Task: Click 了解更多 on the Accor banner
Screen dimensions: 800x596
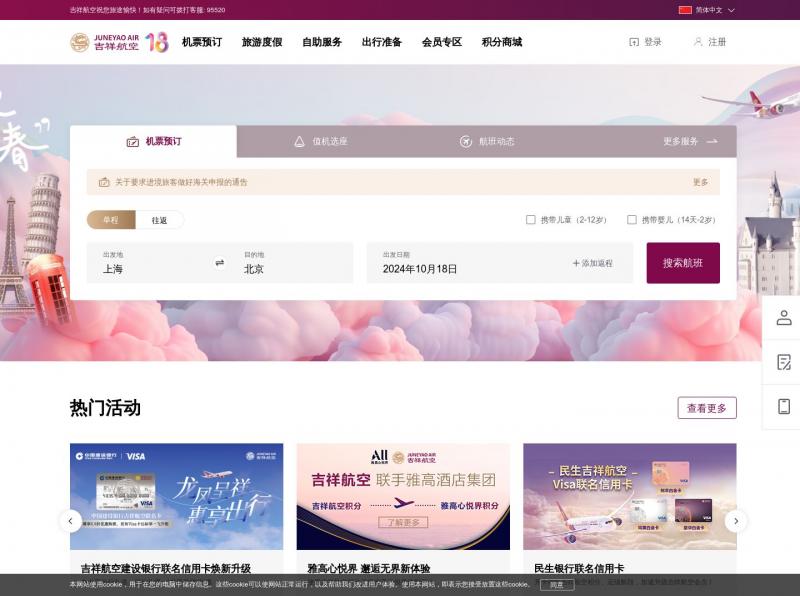Action: [x=403, y=523]
